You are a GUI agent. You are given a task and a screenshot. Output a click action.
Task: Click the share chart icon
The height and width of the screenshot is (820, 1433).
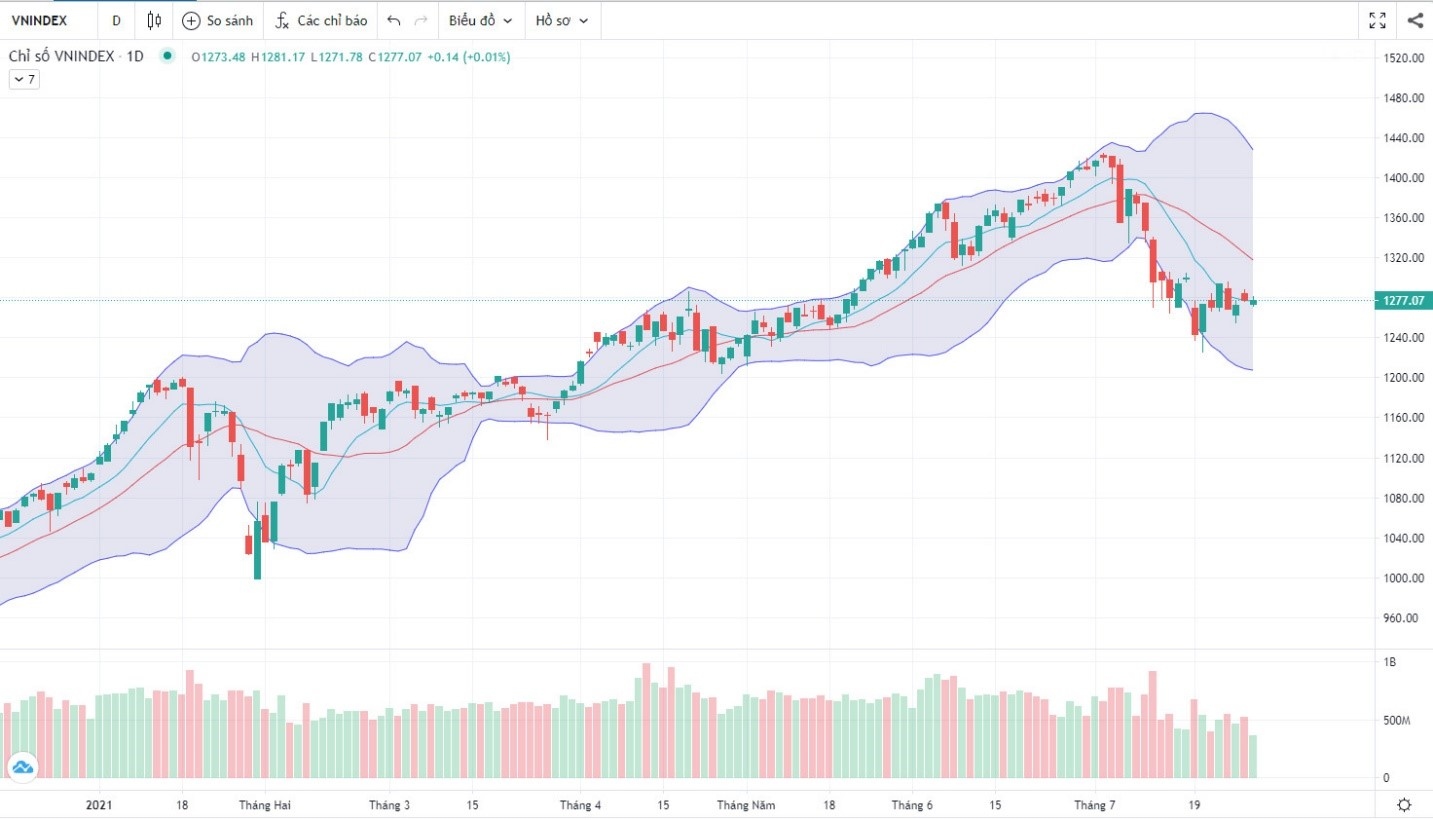point(1415,20)
